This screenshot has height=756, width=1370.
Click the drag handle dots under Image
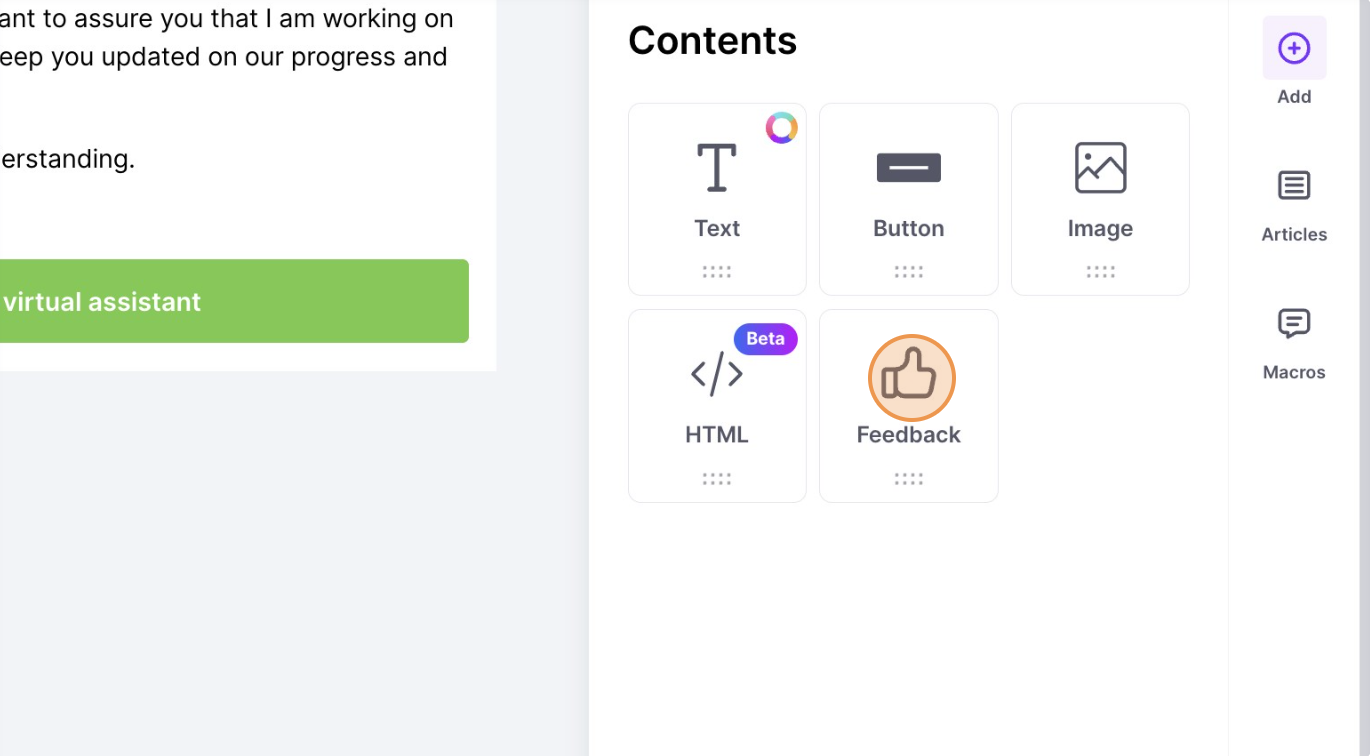pos(1100,272)
